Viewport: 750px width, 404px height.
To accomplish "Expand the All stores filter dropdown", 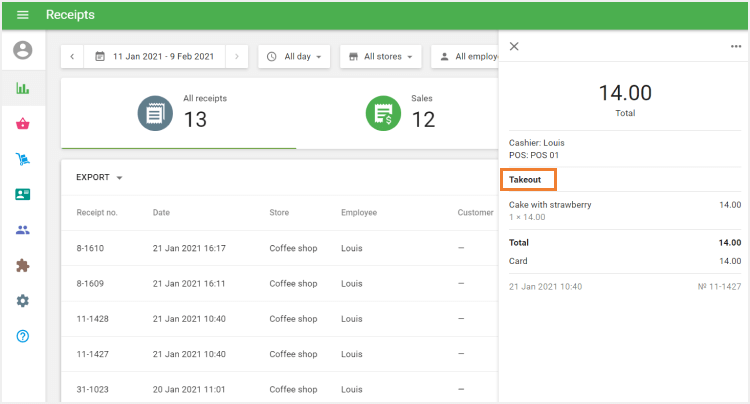I will point(380,57).
